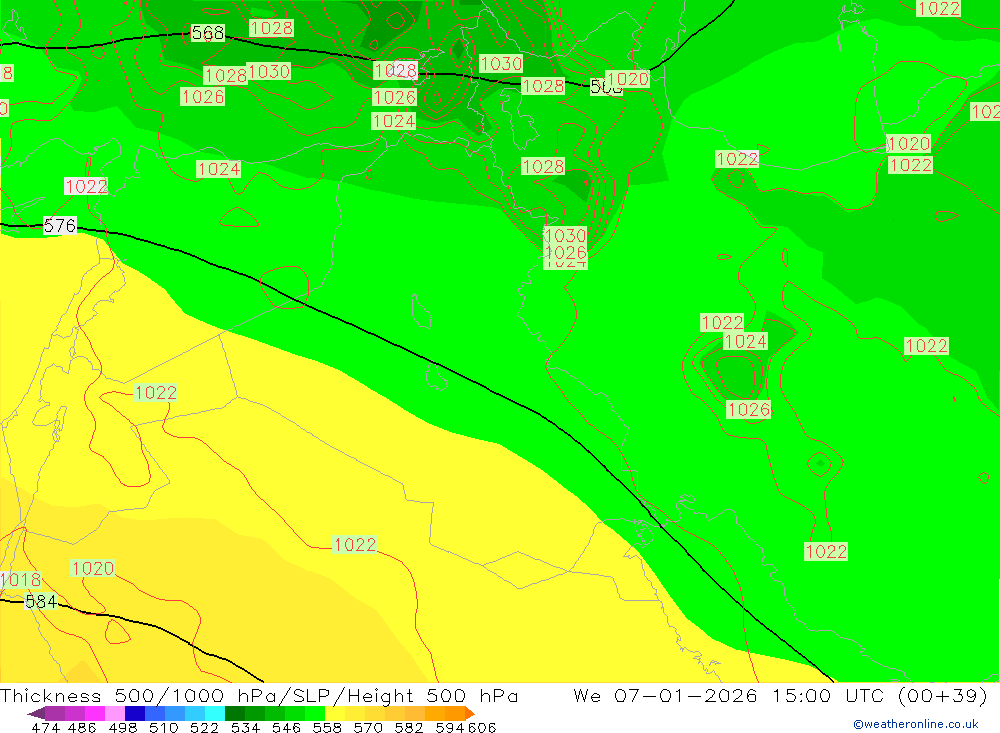Click the light pink legend swatch above 498
The height and width of the screenshot is (733, 1000).
[115, 713]
